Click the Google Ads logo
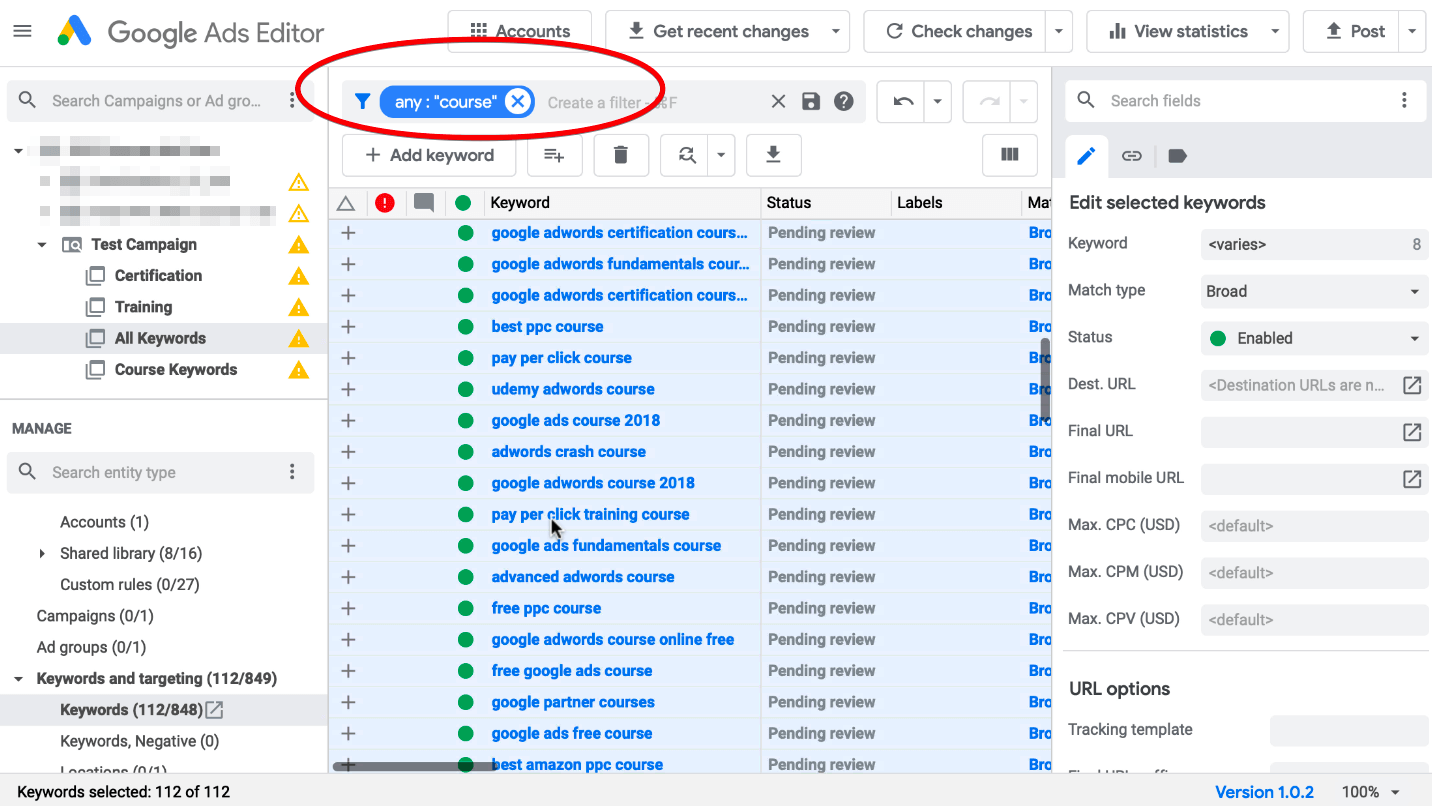The width and height of the screenshot is (1432, 806). [x=75, y=32]
